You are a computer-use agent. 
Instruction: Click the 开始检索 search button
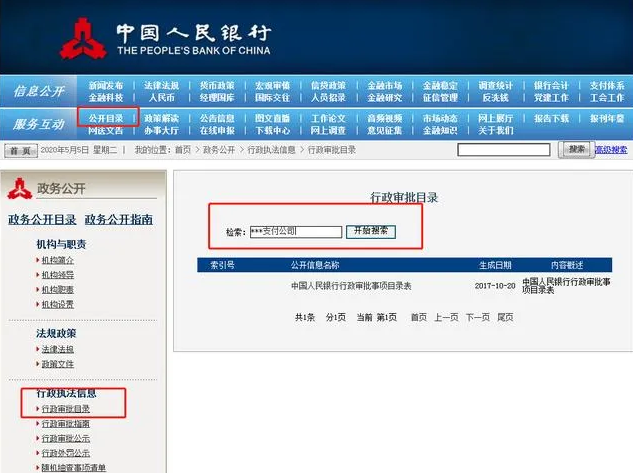pos(371,231)
